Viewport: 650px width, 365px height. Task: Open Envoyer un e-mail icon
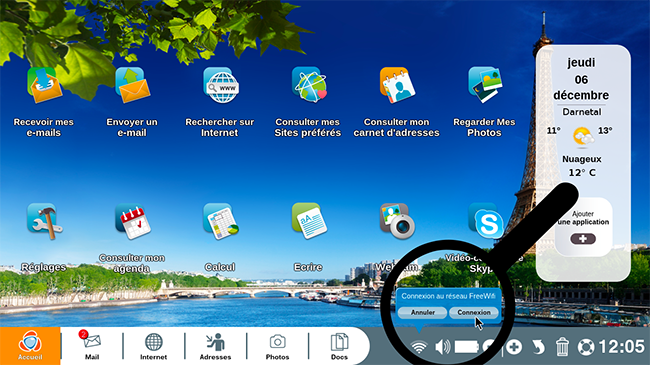click(x=132, y=85)
